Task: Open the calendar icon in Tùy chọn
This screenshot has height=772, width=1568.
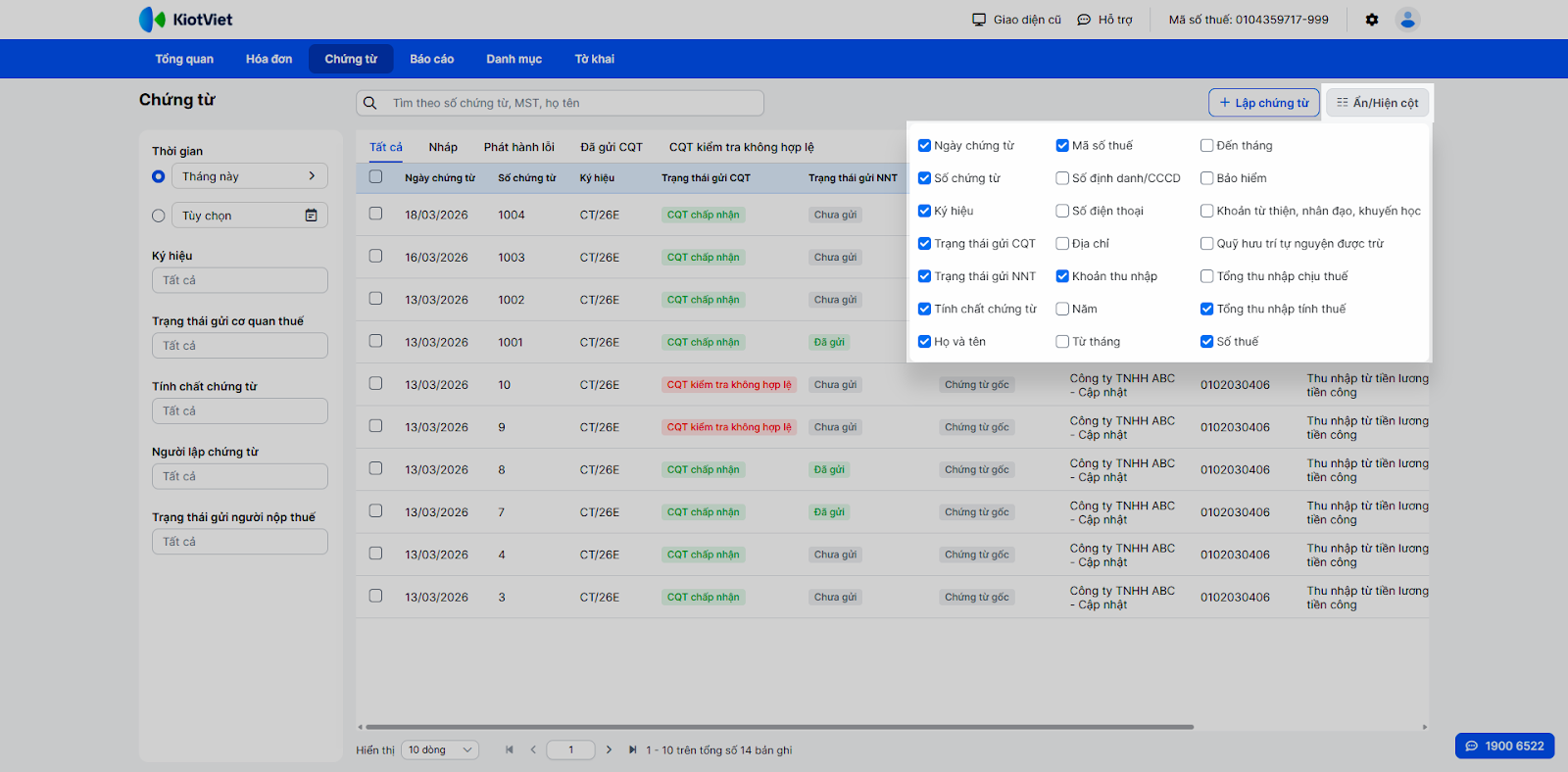Action: click(311, 216)
